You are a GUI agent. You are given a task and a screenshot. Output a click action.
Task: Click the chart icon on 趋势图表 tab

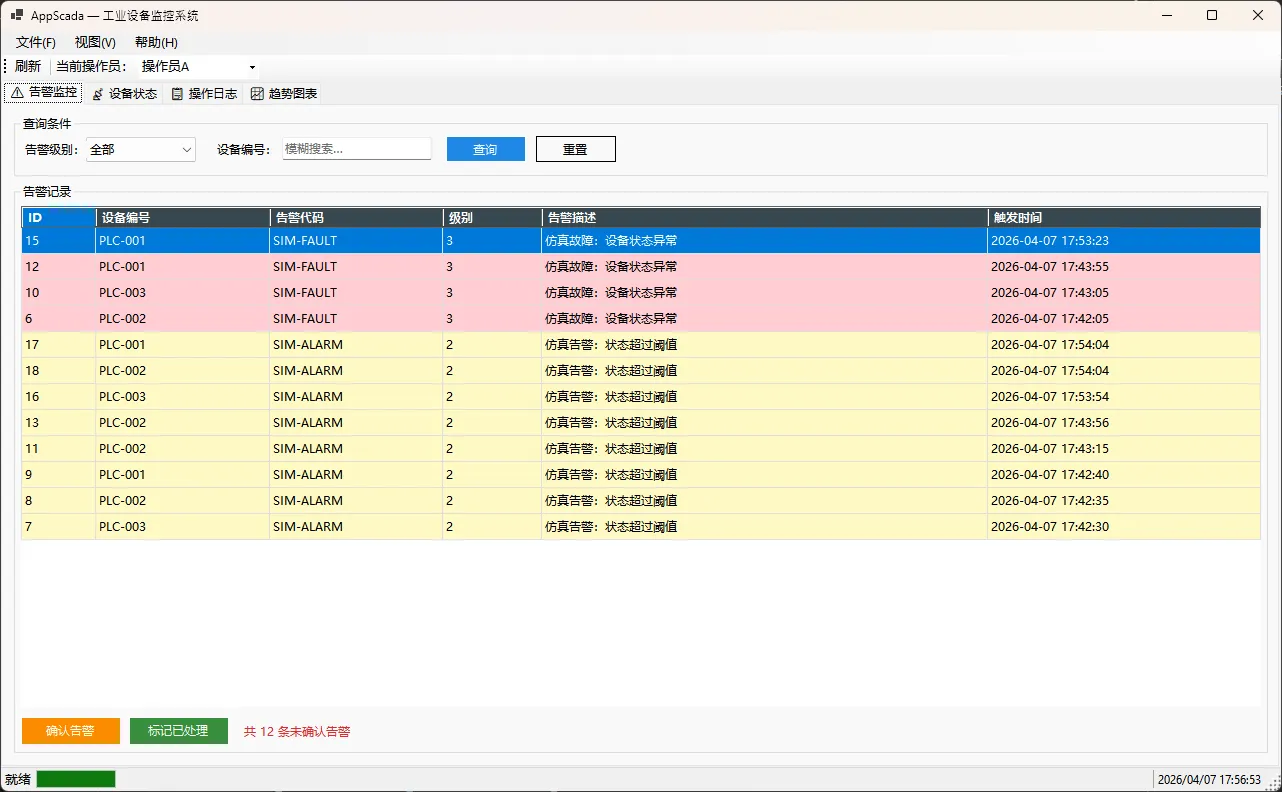coord(257,94)
